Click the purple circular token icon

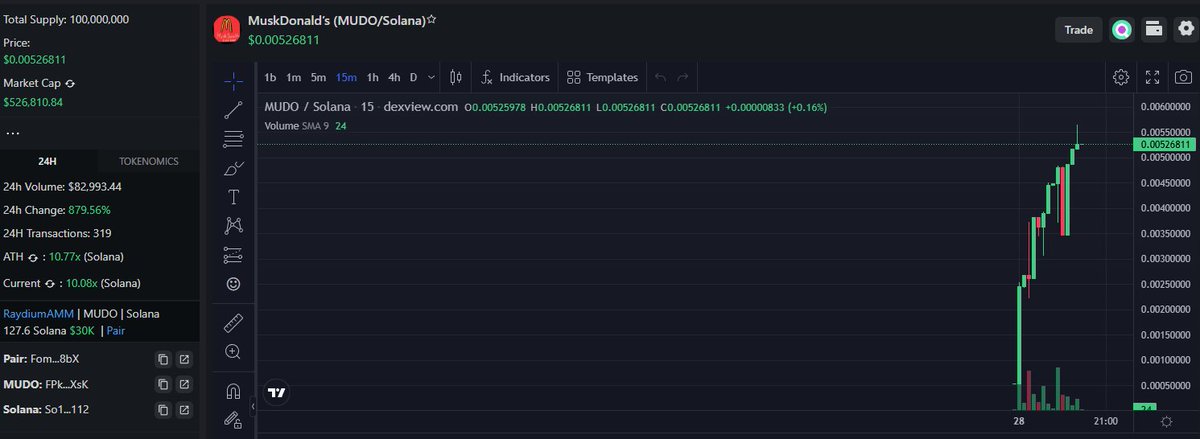[x=1122, y=30]
